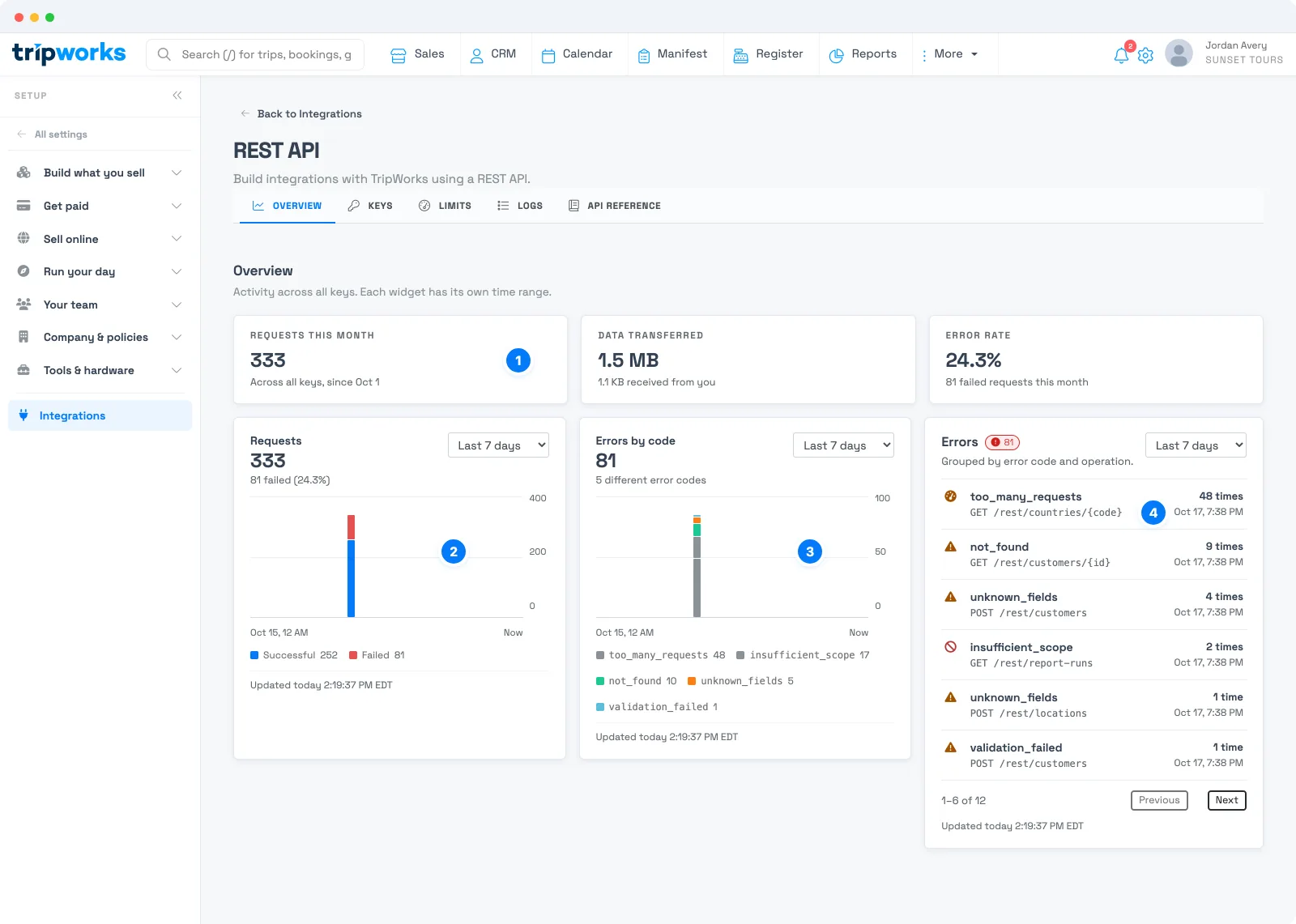Expand the Sell online section
1296x924 pixels.
177,238
